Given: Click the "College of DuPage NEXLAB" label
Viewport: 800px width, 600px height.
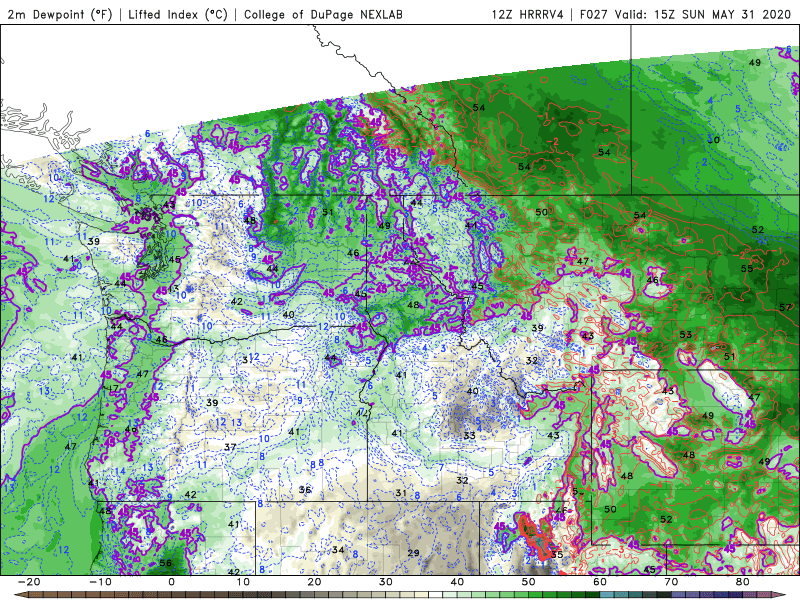Looking at the screenshot, I should (323, 14).
